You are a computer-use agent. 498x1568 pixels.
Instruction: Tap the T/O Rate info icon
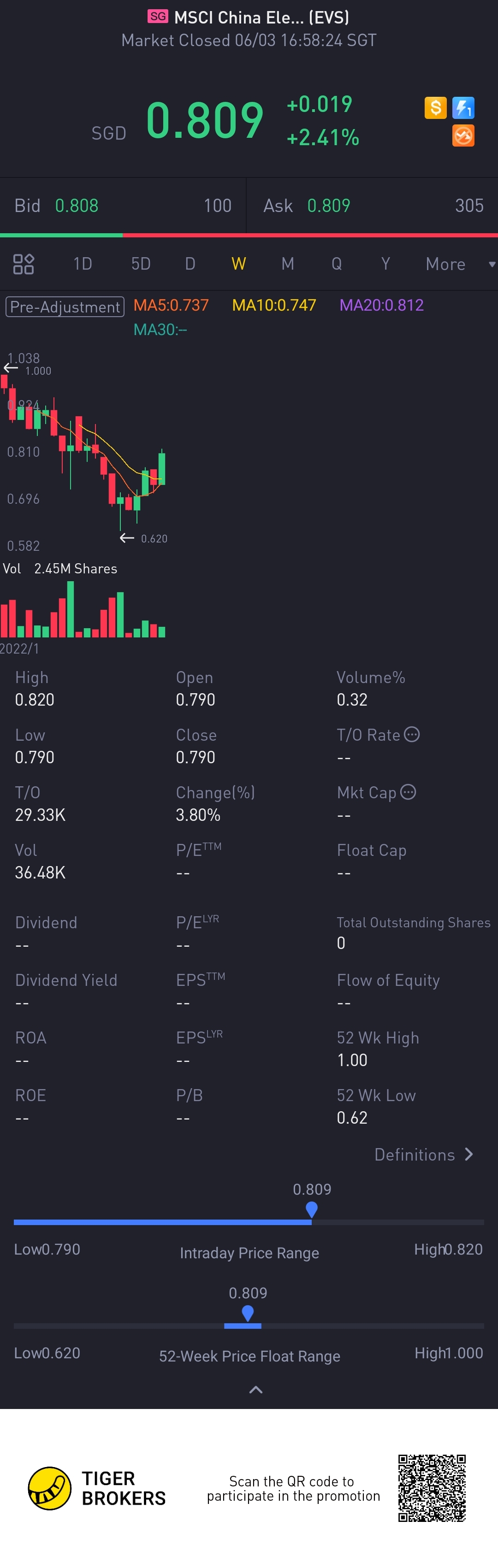tap(412, 735)
